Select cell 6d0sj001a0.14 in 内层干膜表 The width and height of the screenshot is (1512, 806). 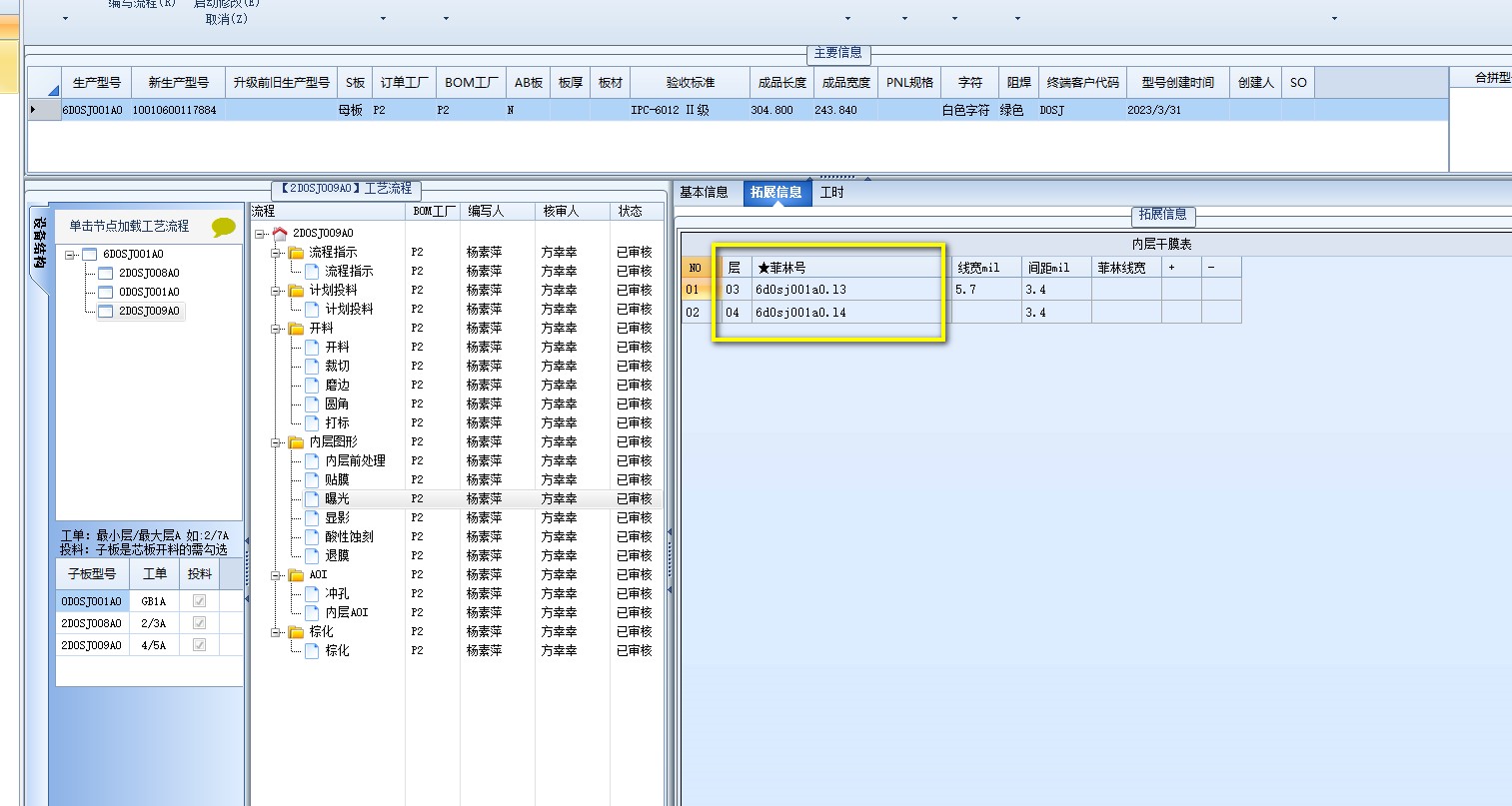(848, 313)
